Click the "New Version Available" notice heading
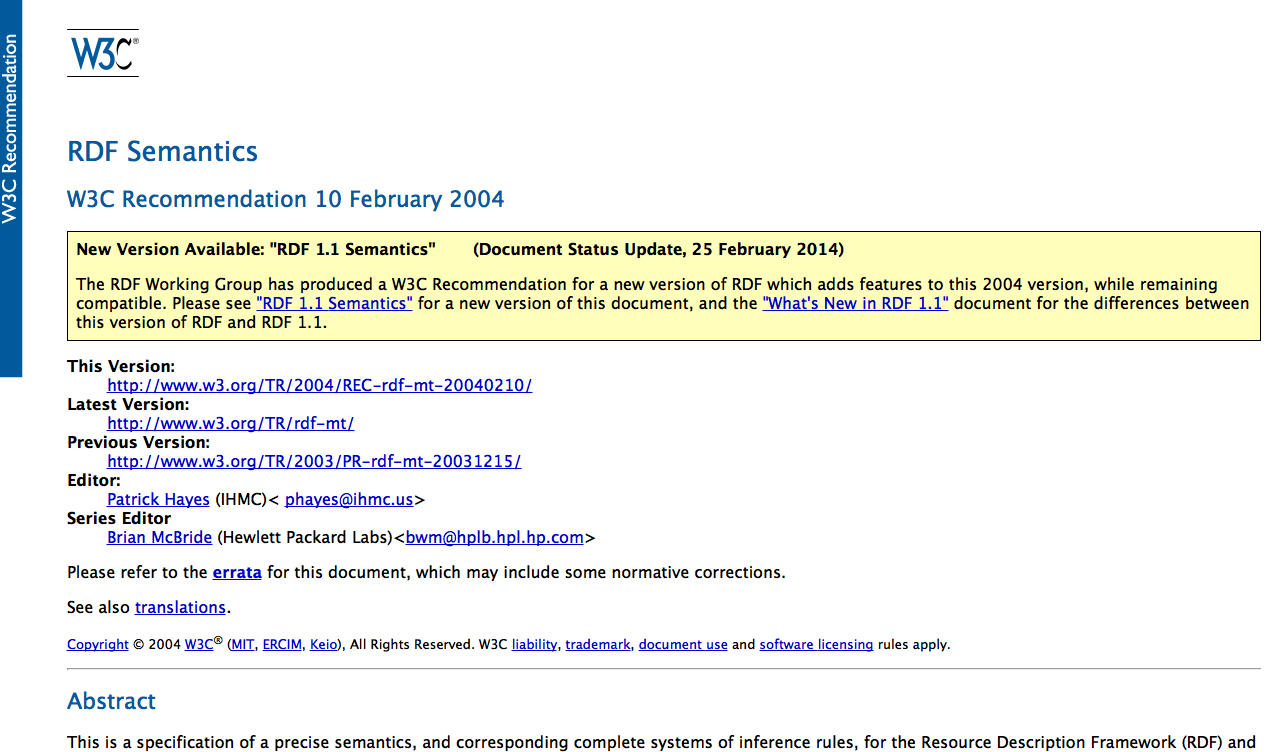The image size is (1277, 752). [256, 249]
